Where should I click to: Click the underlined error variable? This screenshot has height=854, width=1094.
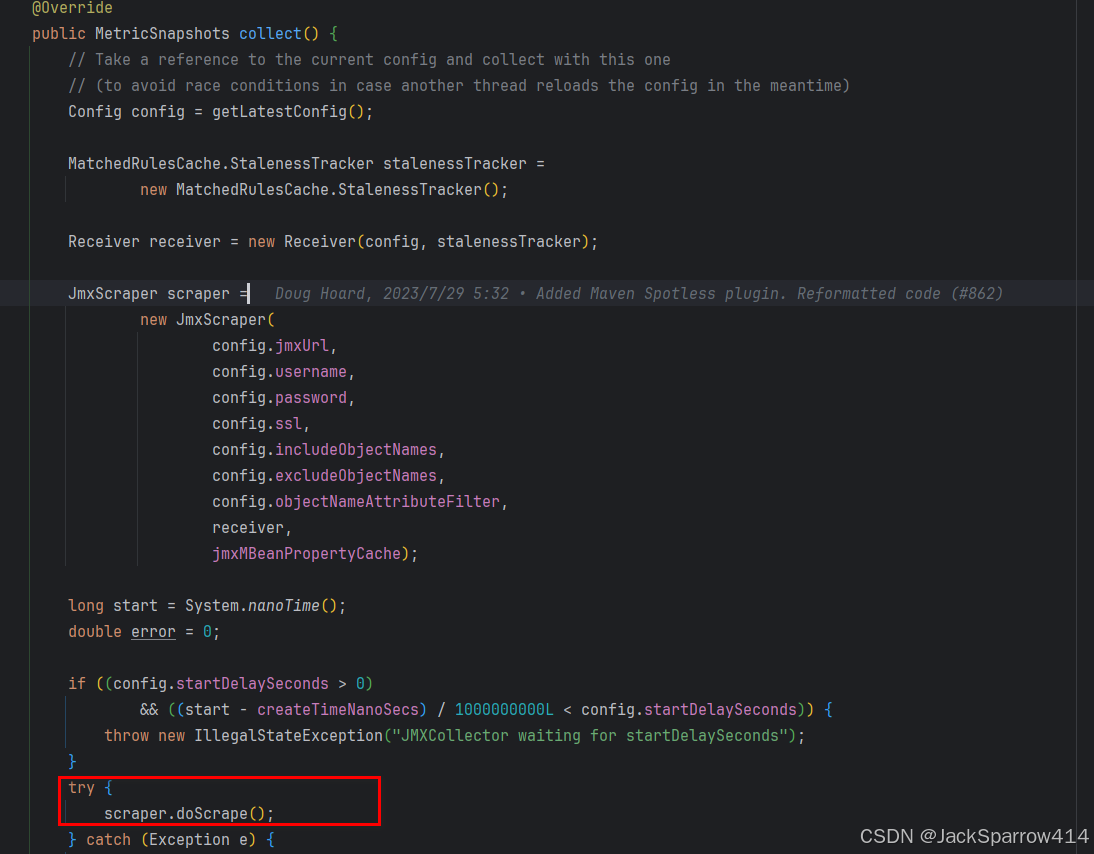pos(153,632)
